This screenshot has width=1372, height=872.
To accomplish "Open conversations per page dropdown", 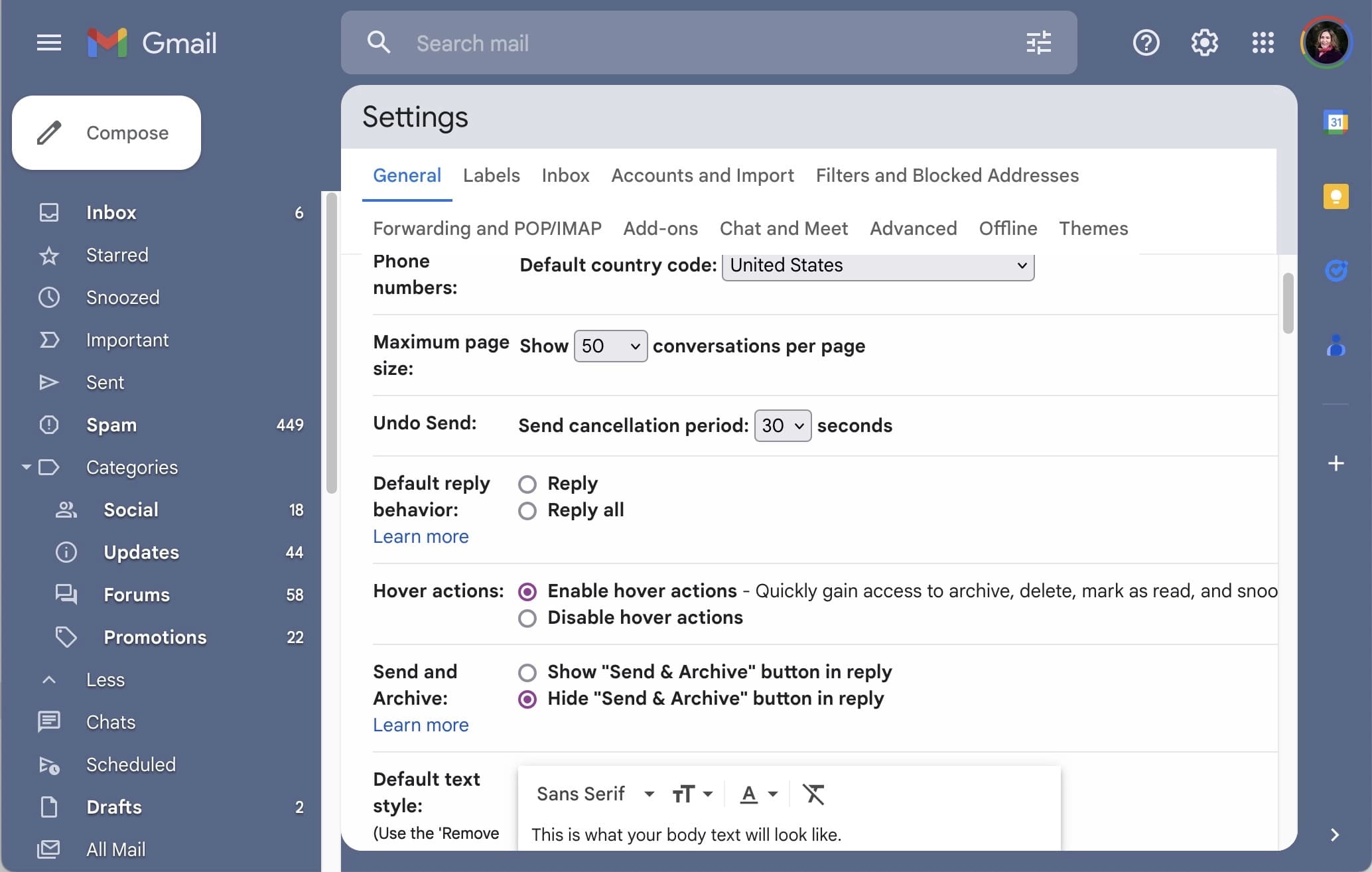I will pos(610,346).
